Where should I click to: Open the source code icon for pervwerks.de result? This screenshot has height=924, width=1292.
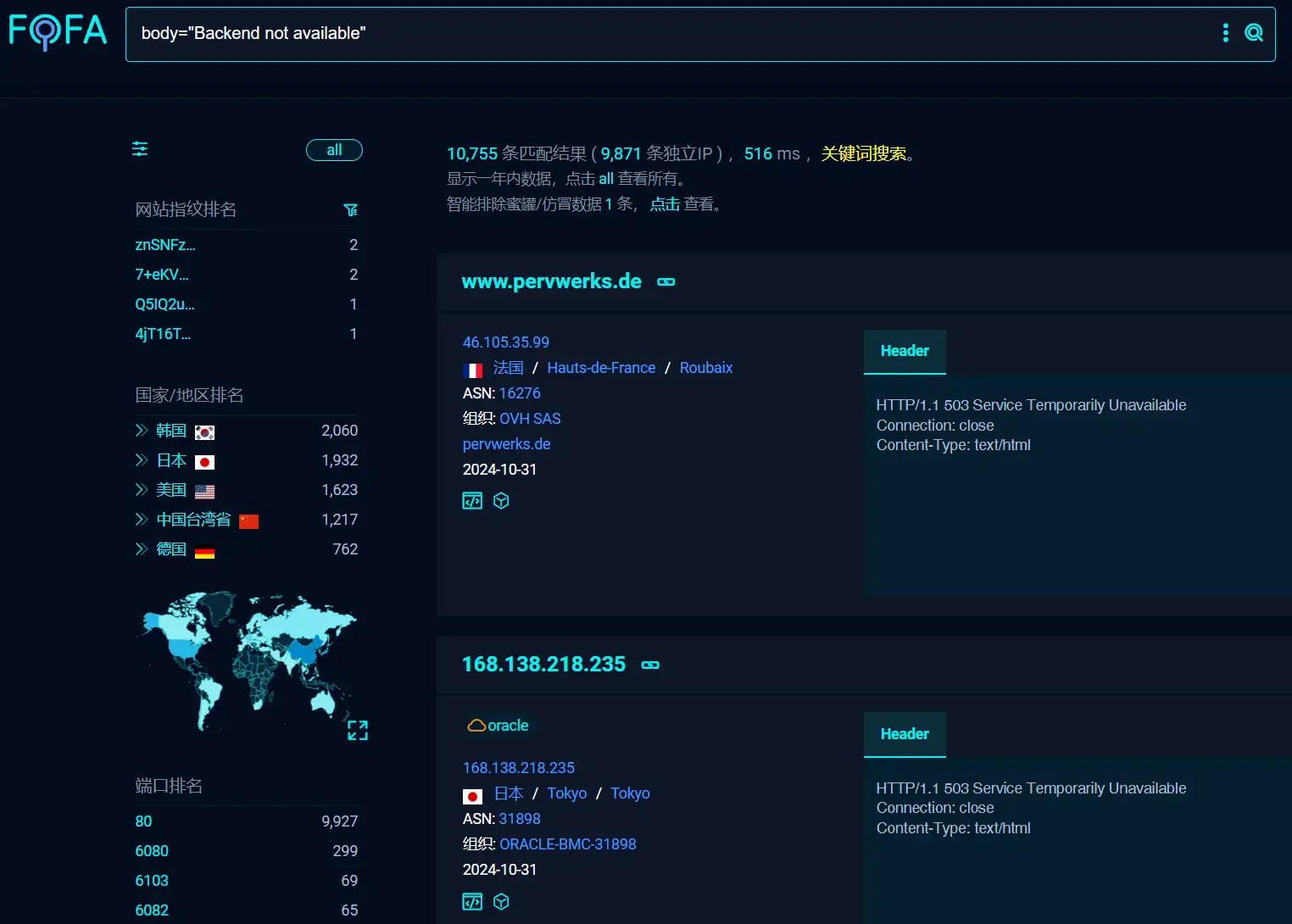[x=472, y=501]
